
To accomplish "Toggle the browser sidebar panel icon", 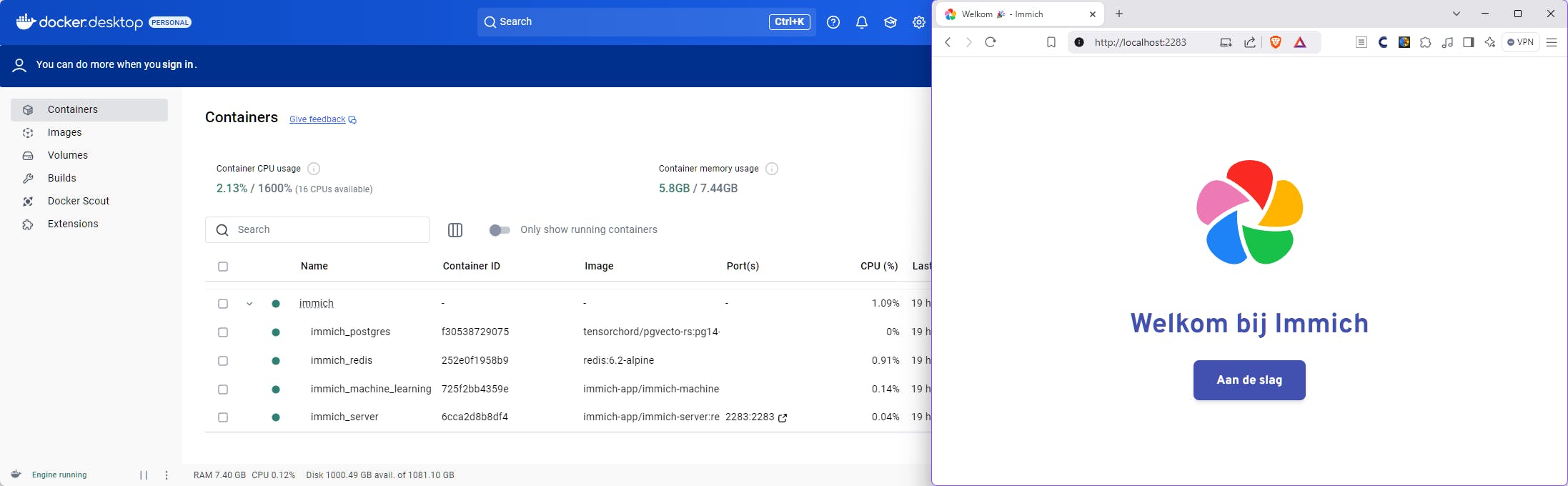I will coord(1469,43).
